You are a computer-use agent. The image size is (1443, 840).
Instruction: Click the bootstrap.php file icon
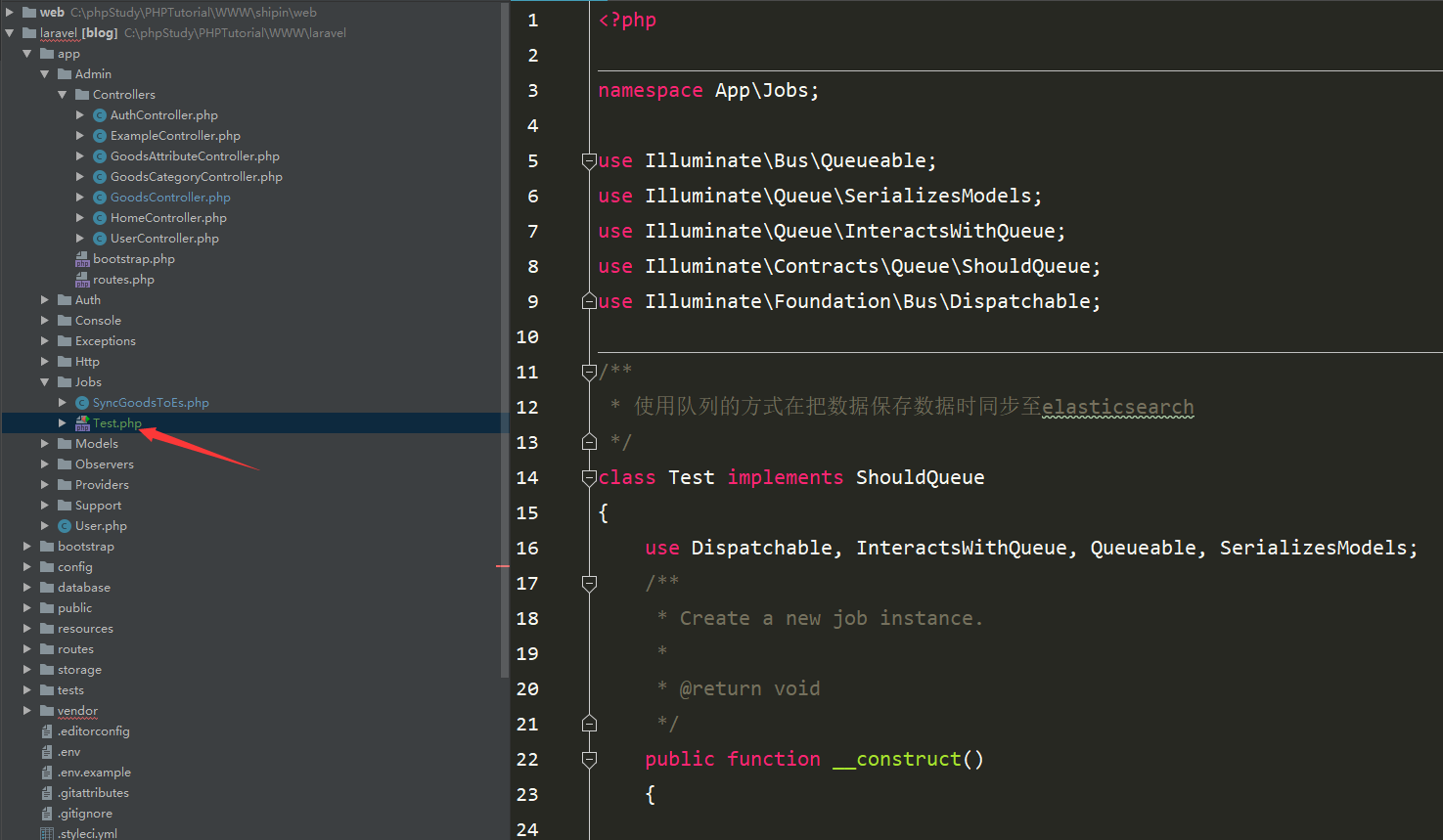[x=82, y=259]
